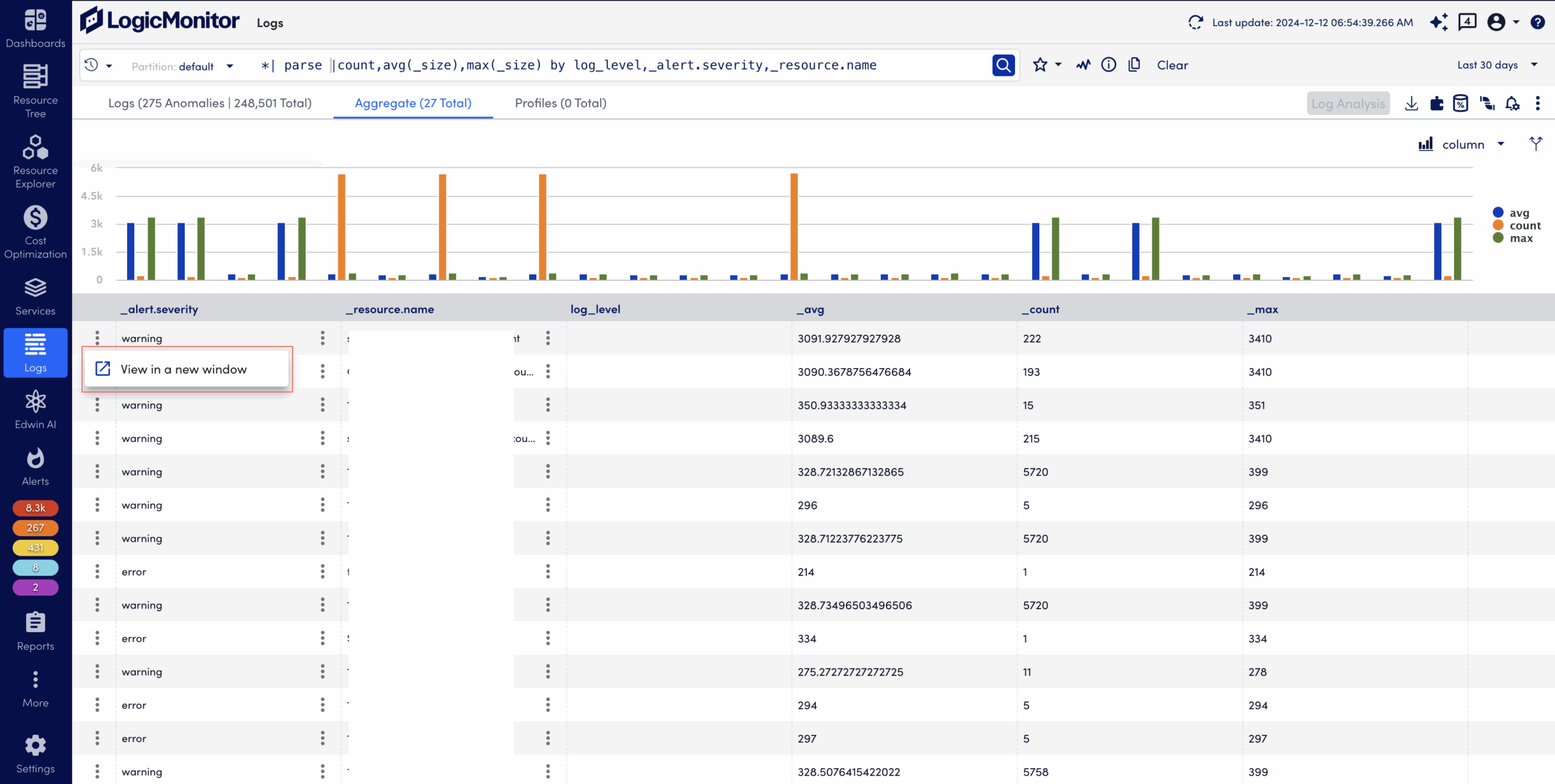The width and height of the screenshot is (1555, 784).
Task: Open the chat notifications icon
Action: click(x=1467, y=22)
